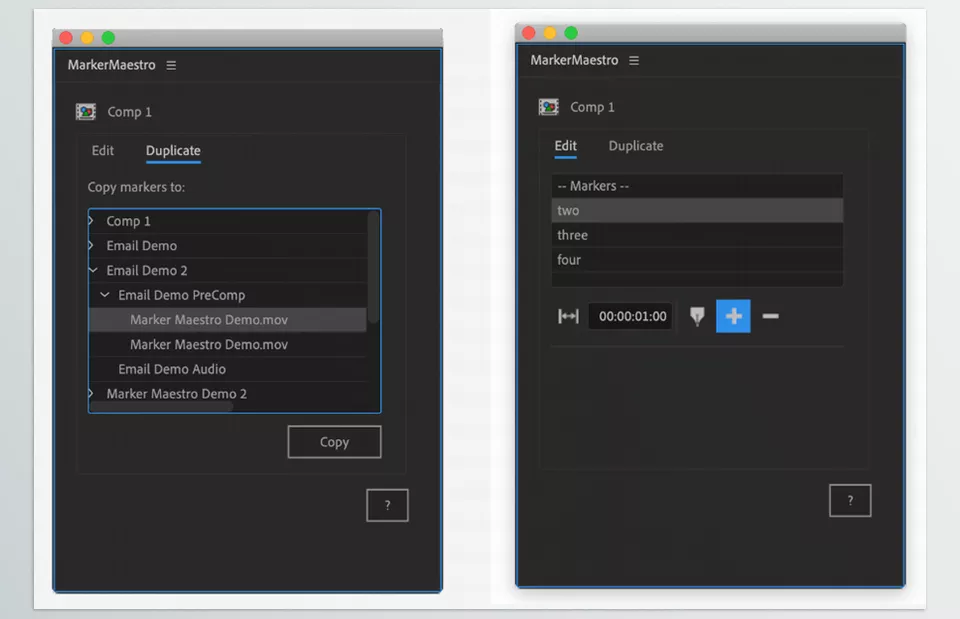Click the '-- Markers --' header row
960x619 pixels.
click(697, 186)
